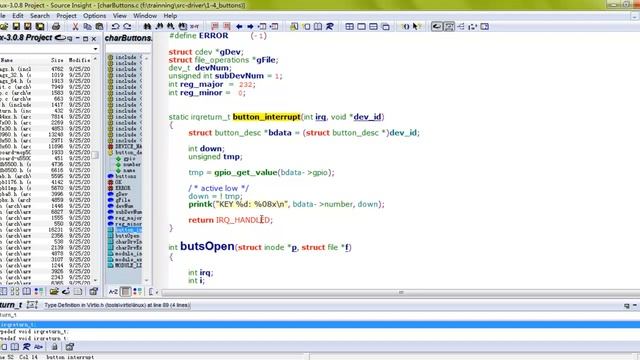Click the symbol search input above symbol list
Screen dimensions: 640x360
point(129,49)
